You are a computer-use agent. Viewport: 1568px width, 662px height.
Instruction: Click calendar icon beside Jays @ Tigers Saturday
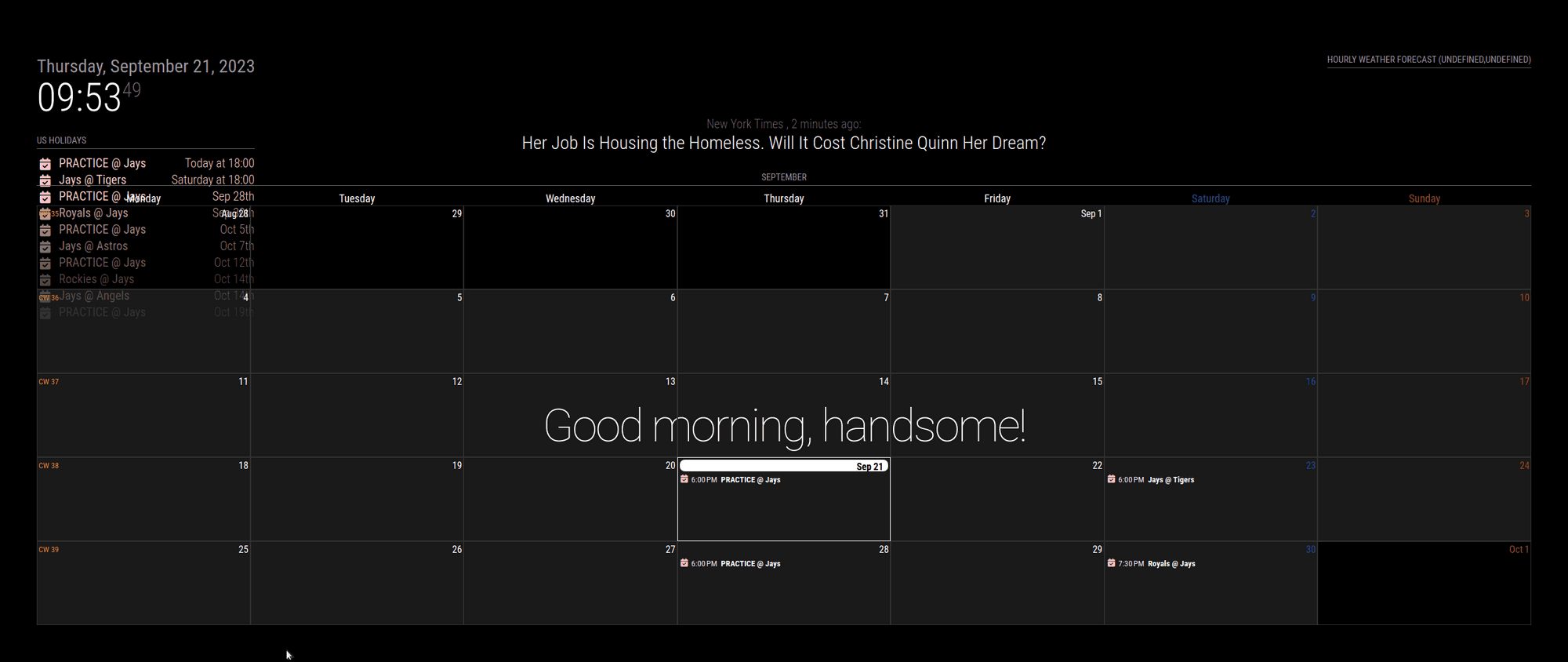pos(45,180)
